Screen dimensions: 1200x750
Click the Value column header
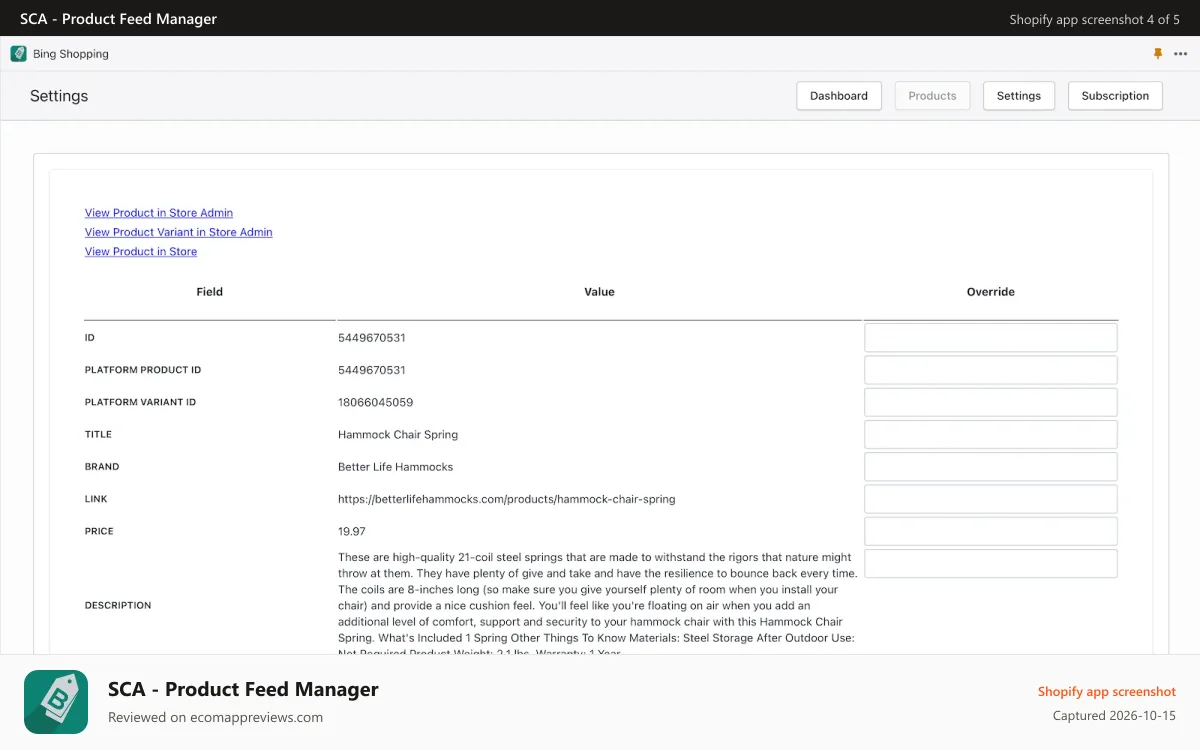click(600, 292)
